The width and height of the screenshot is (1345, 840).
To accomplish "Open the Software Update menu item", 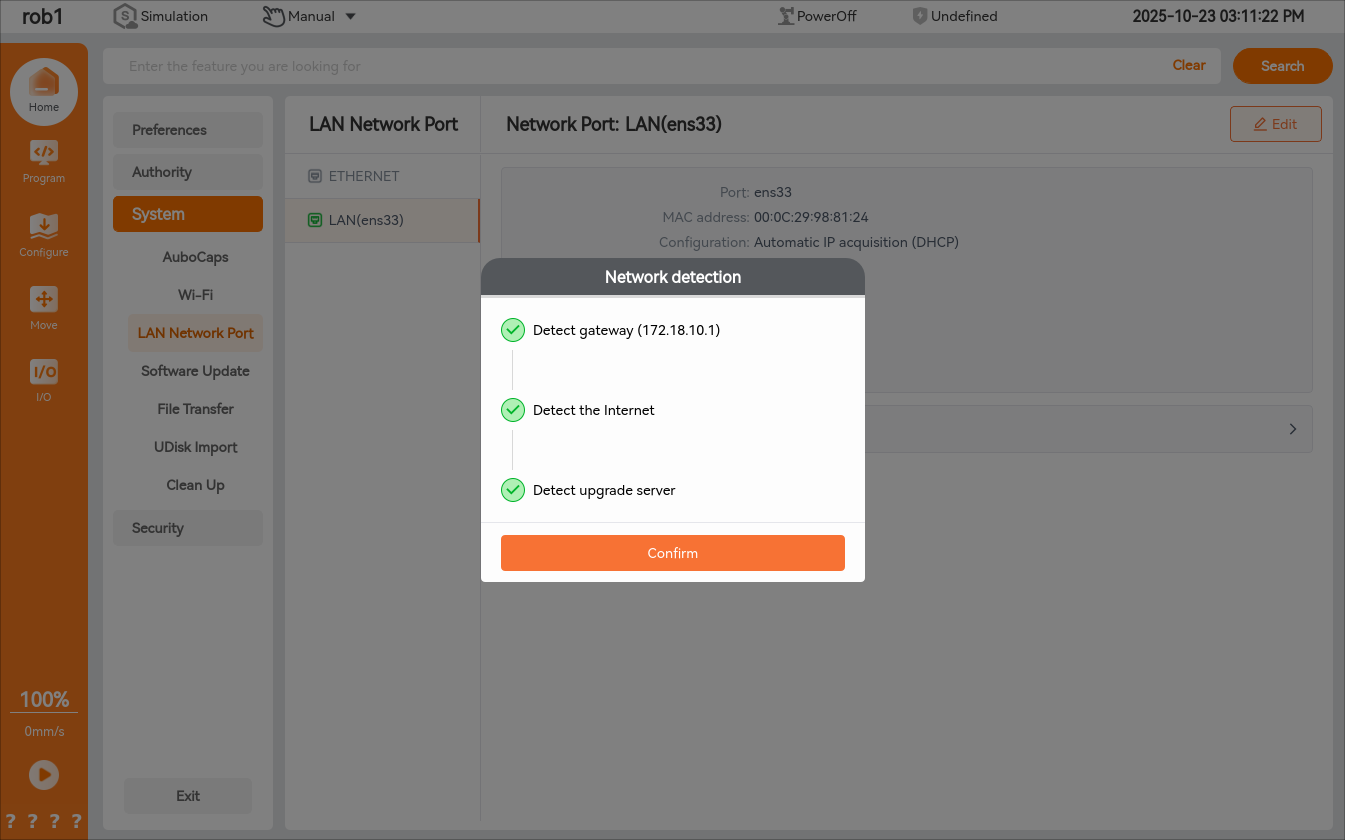I will tap(195, 371).
